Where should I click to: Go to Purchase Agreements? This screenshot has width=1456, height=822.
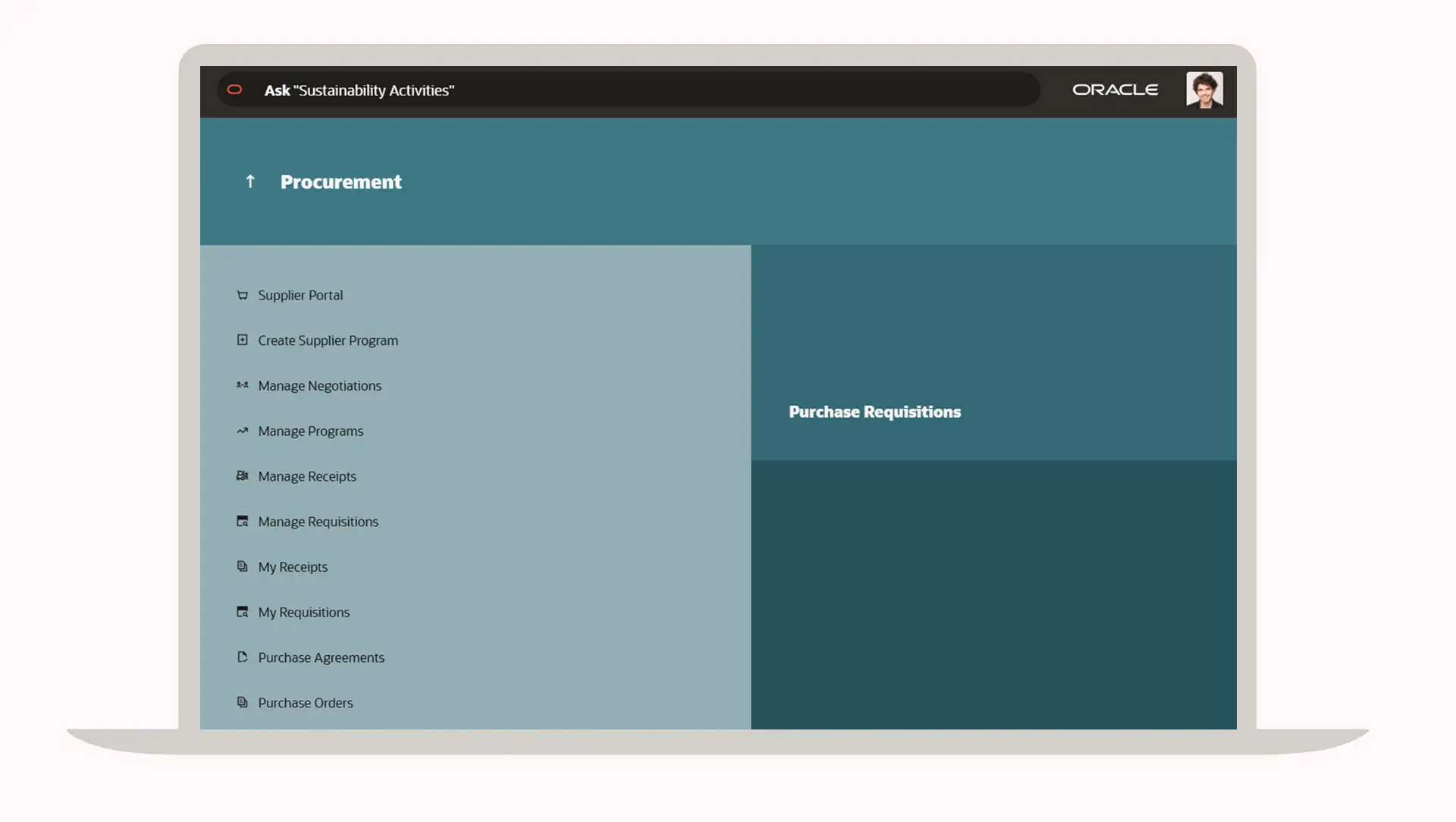tap(321, 657)
